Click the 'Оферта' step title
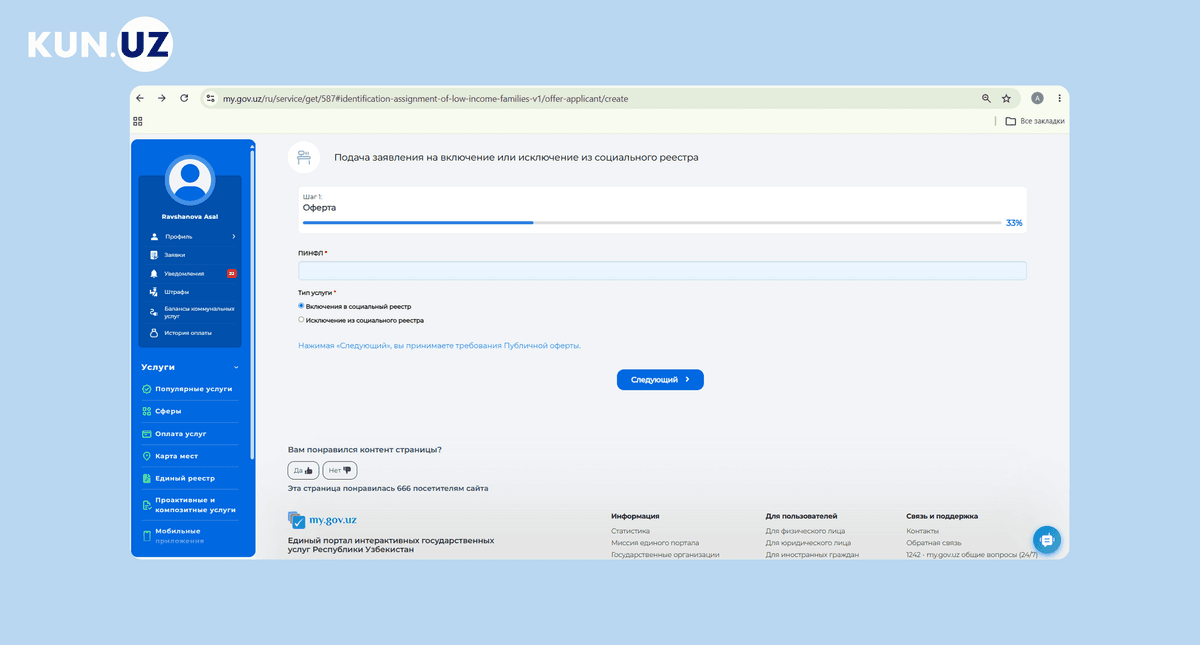 [319, 208]
